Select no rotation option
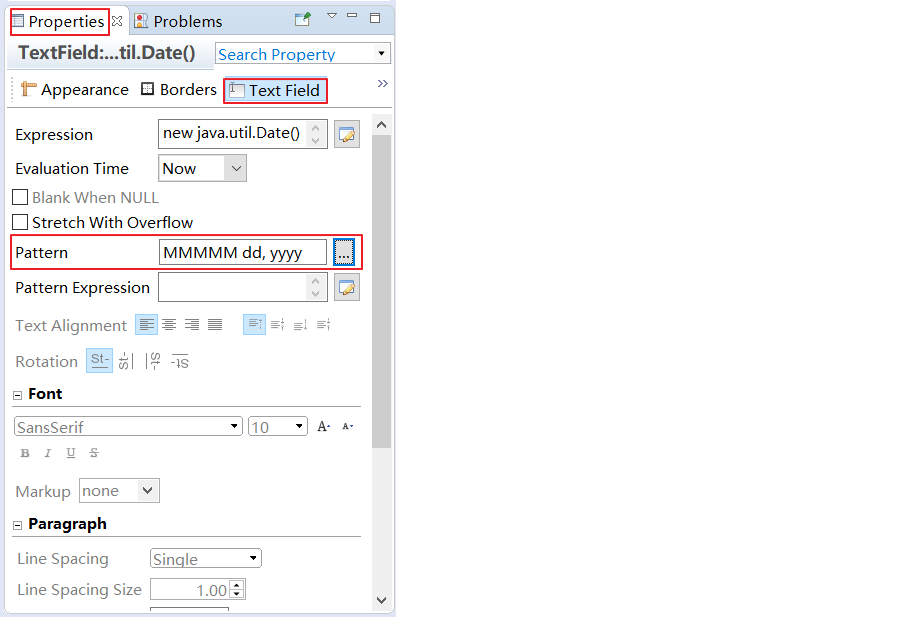 click(99, 361)
